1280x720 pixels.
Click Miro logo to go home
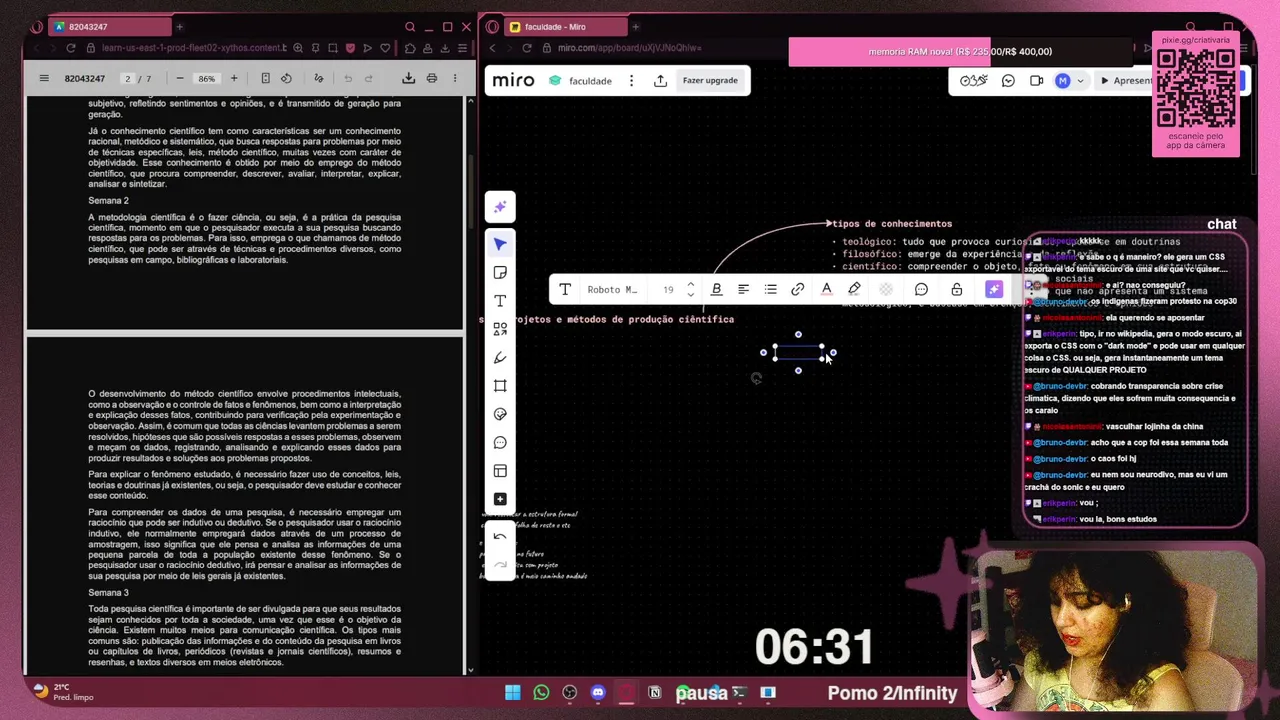[514, 80]
